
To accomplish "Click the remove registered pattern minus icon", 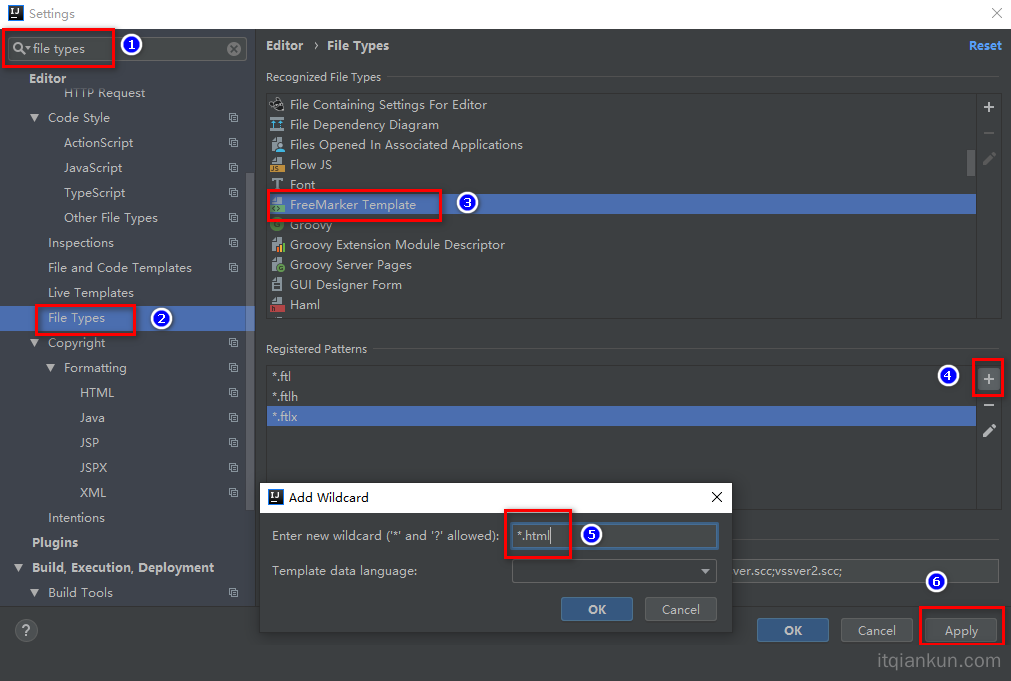I will tap(988, 405).
